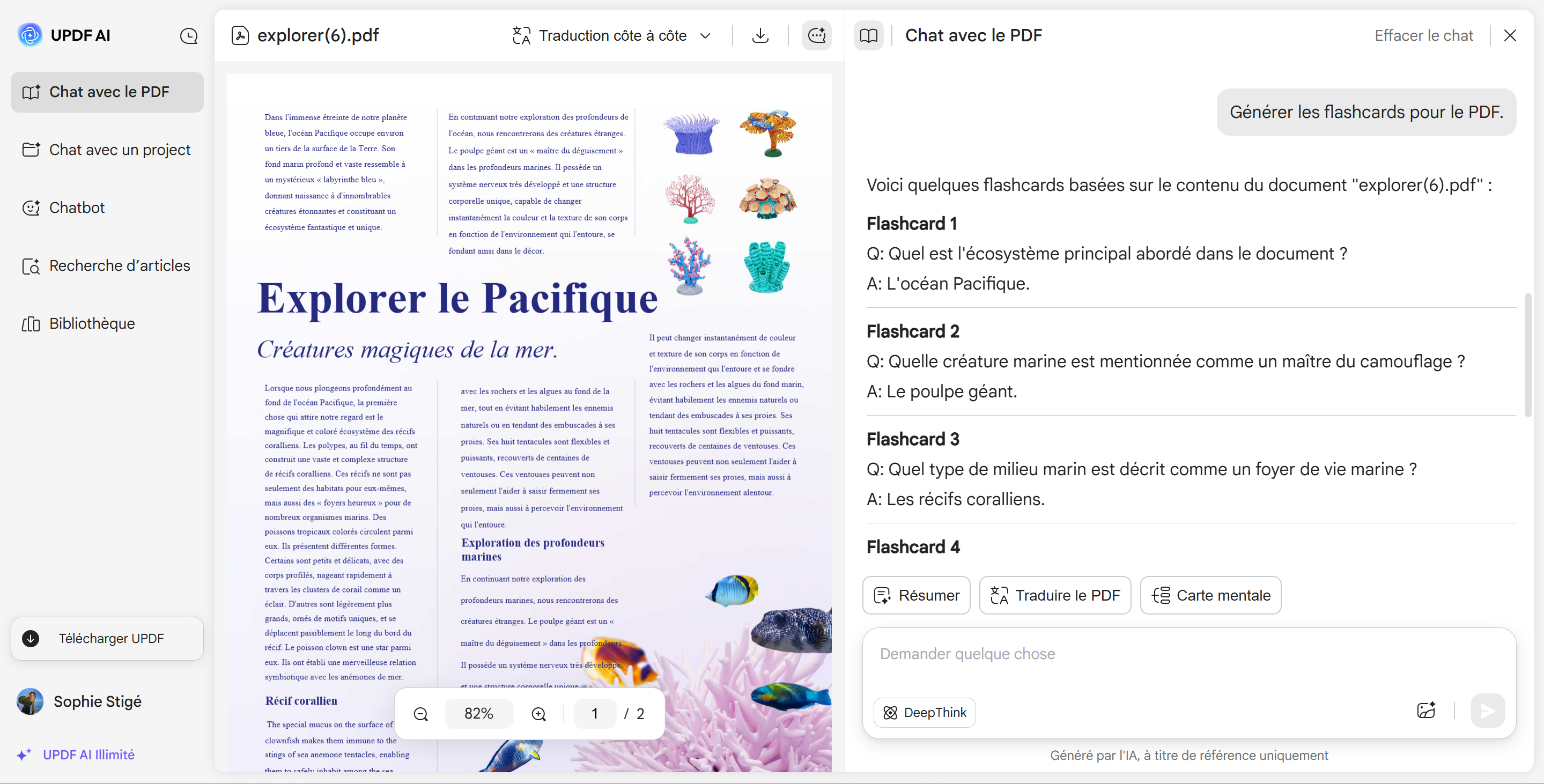Click the Résumer quick action button
Screen dimensions: 1544x784
point(917,595)
